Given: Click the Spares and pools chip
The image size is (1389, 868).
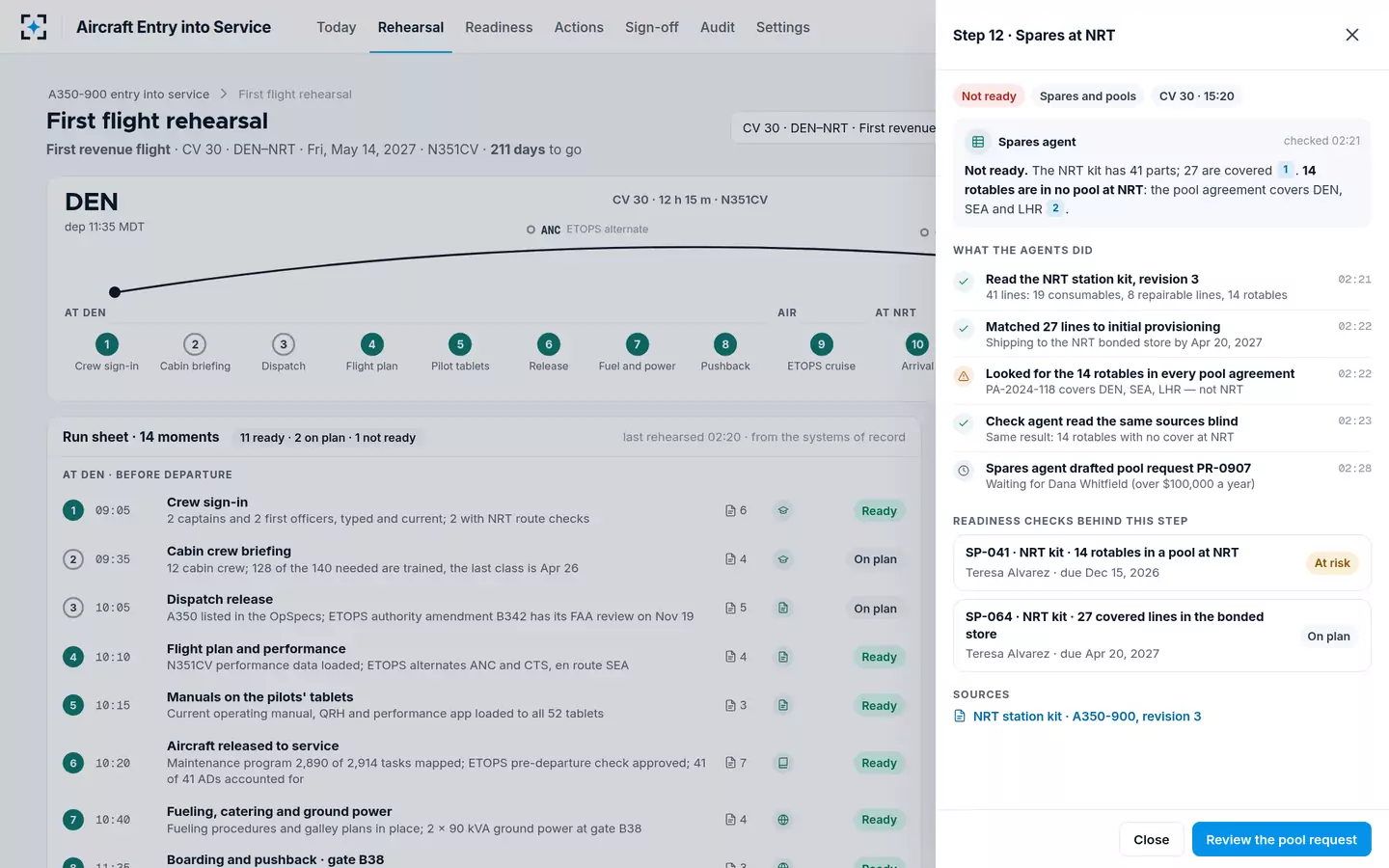Looking at the screenshot, I should [x=1088, y=96].
